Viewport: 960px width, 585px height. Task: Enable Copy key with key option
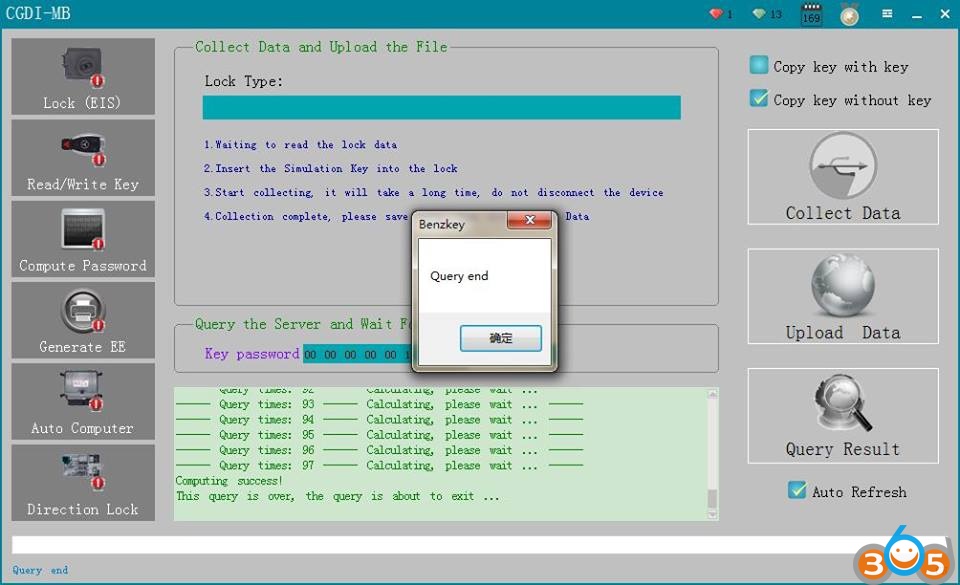760,66
